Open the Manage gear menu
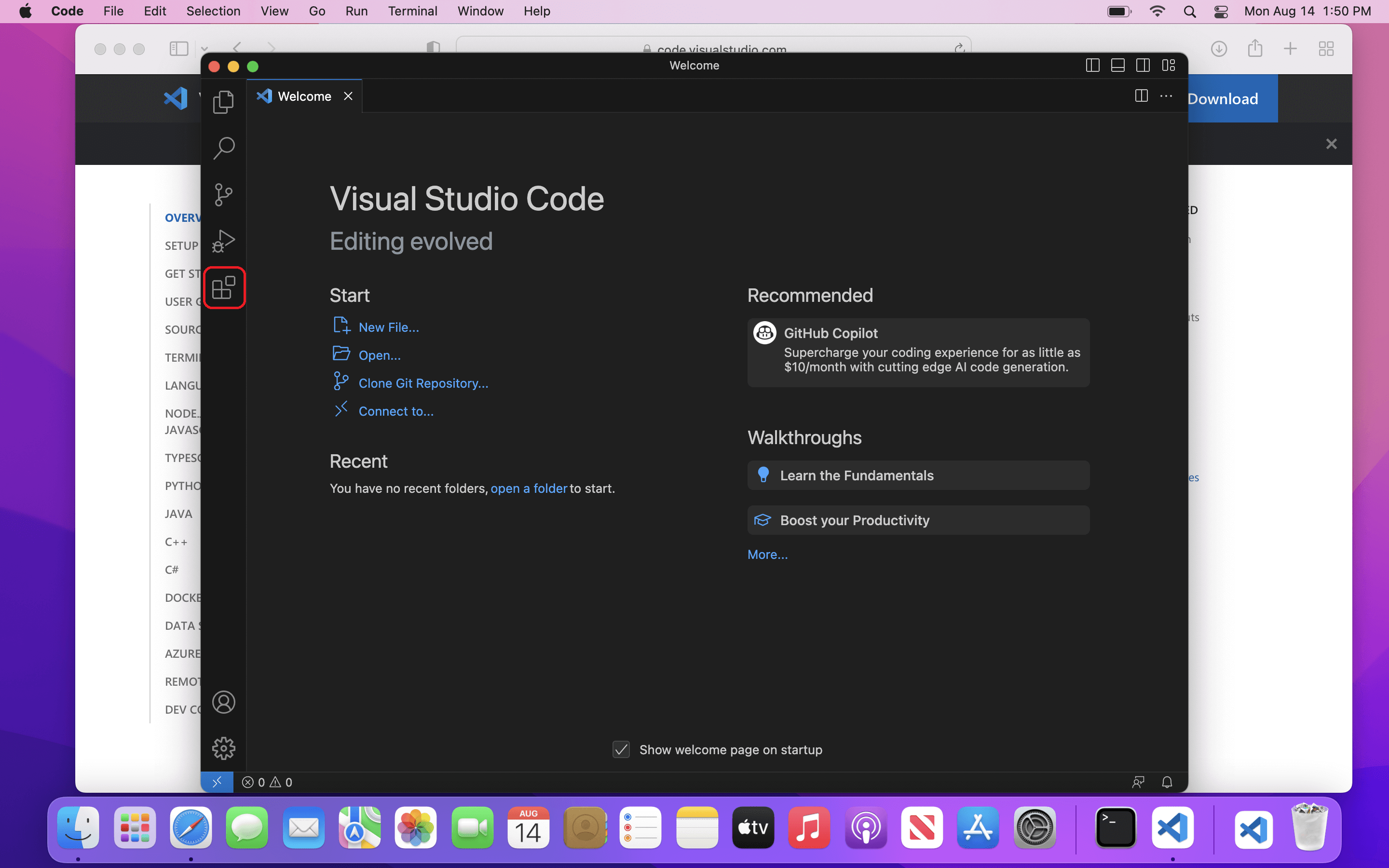 point(223,748)
